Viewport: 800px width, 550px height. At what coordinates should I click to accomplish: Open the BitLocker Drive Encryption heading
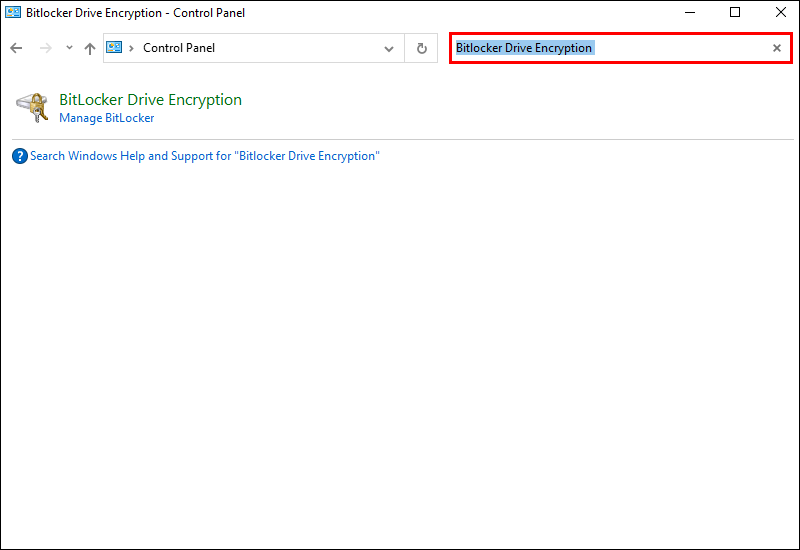(x=150, y=100)
